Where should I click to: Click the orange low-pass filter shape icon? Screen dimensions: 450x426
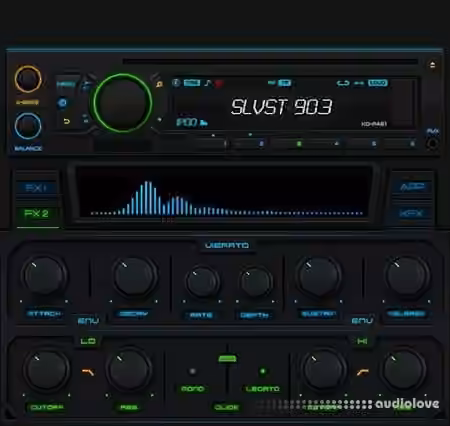88,372
